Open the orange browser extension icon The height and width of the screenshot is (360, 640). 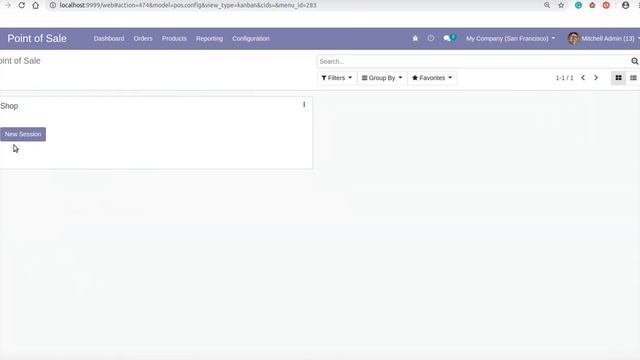tap(592, 5)
